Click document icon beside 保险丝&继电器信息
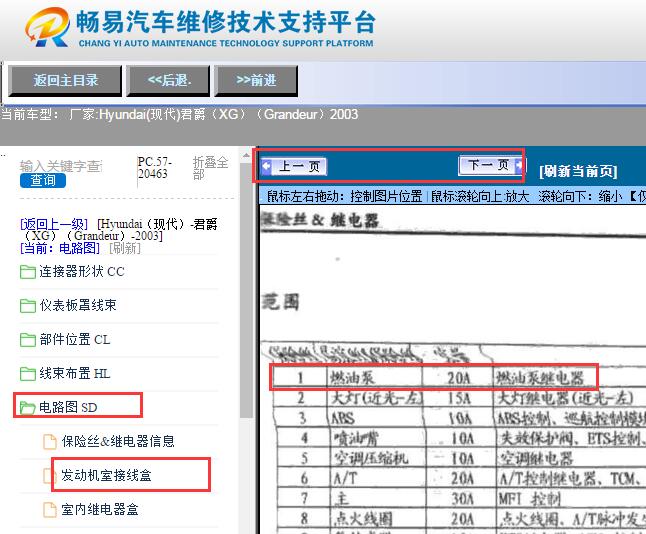This screenshot has width=646, height=534. tap(50, 442)
